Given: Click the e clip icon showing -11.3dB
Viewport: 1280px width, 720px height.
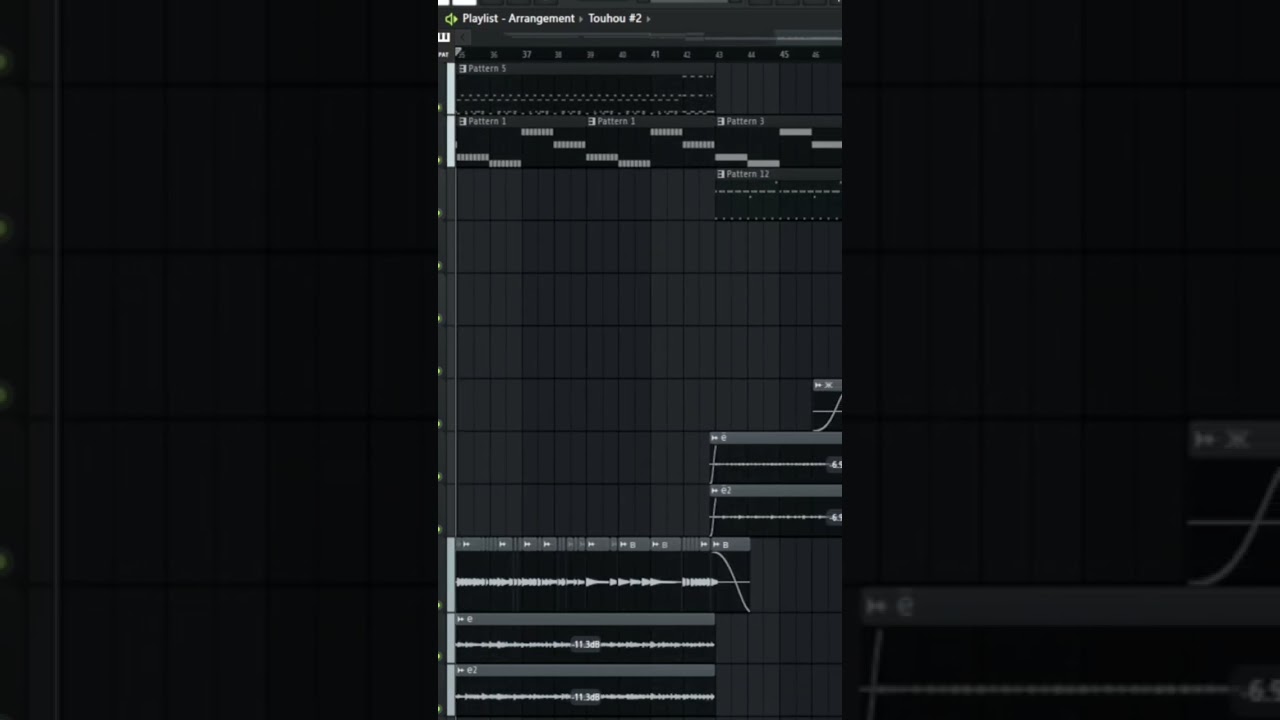Looking at the screenshot, I should (461, 619).
